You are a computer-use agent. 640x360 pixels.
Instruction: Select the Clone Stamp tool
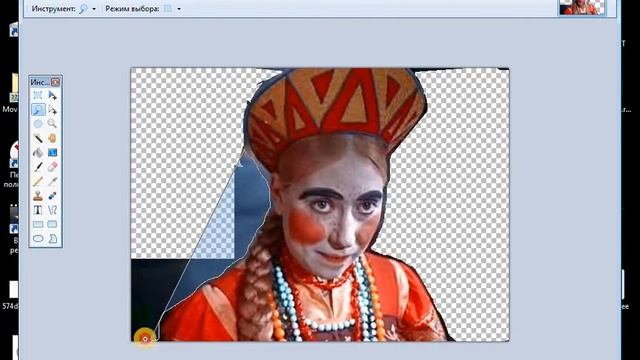coord(38,196)
